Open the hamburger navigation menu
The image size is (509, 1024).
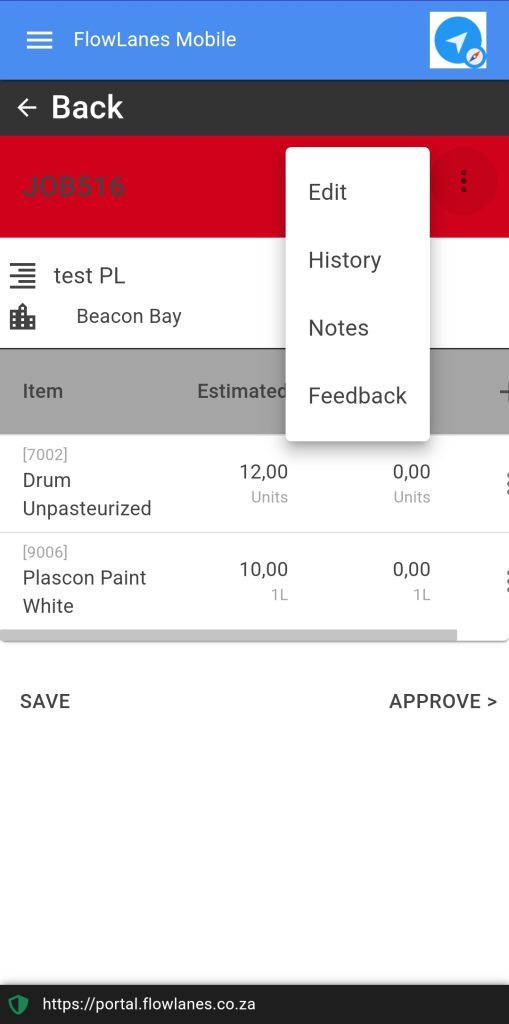pyautogui.click(x=39, y=40)
